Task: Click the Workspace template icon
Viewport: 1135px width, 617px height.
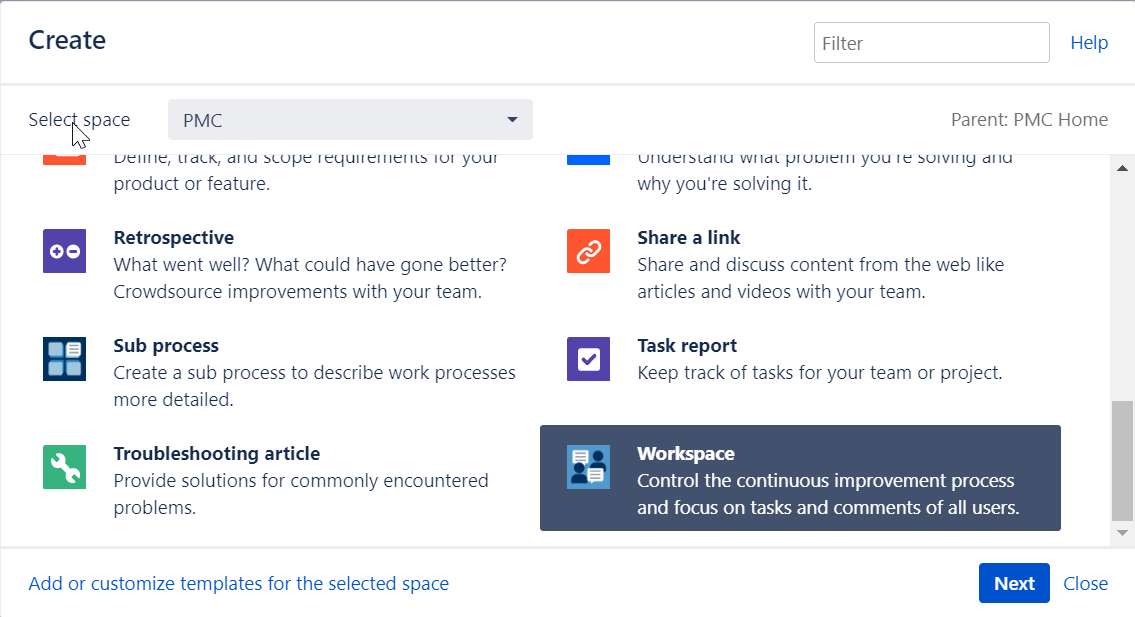Action: tap(588, 467)
